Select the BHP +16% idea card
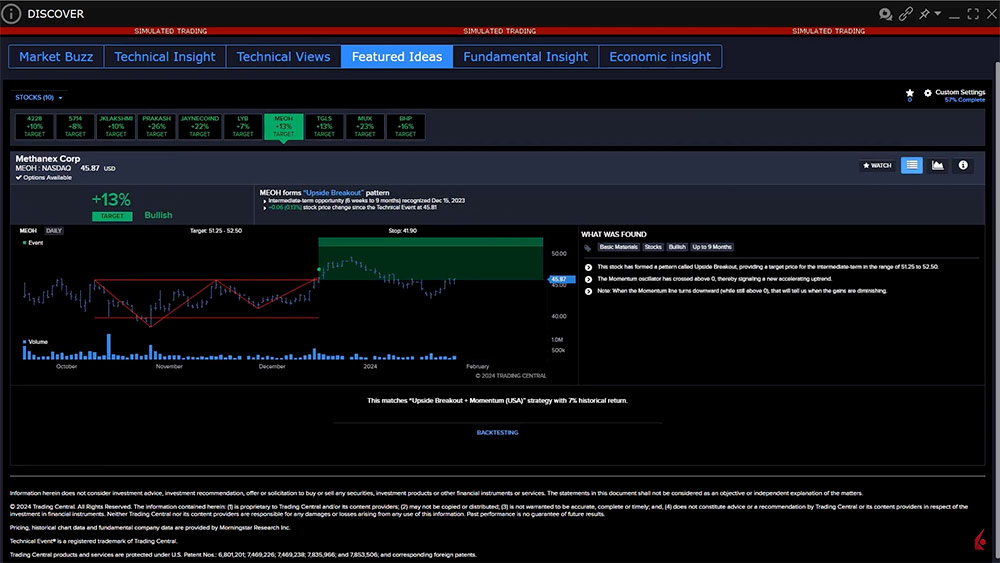 [x=406, y=126]
